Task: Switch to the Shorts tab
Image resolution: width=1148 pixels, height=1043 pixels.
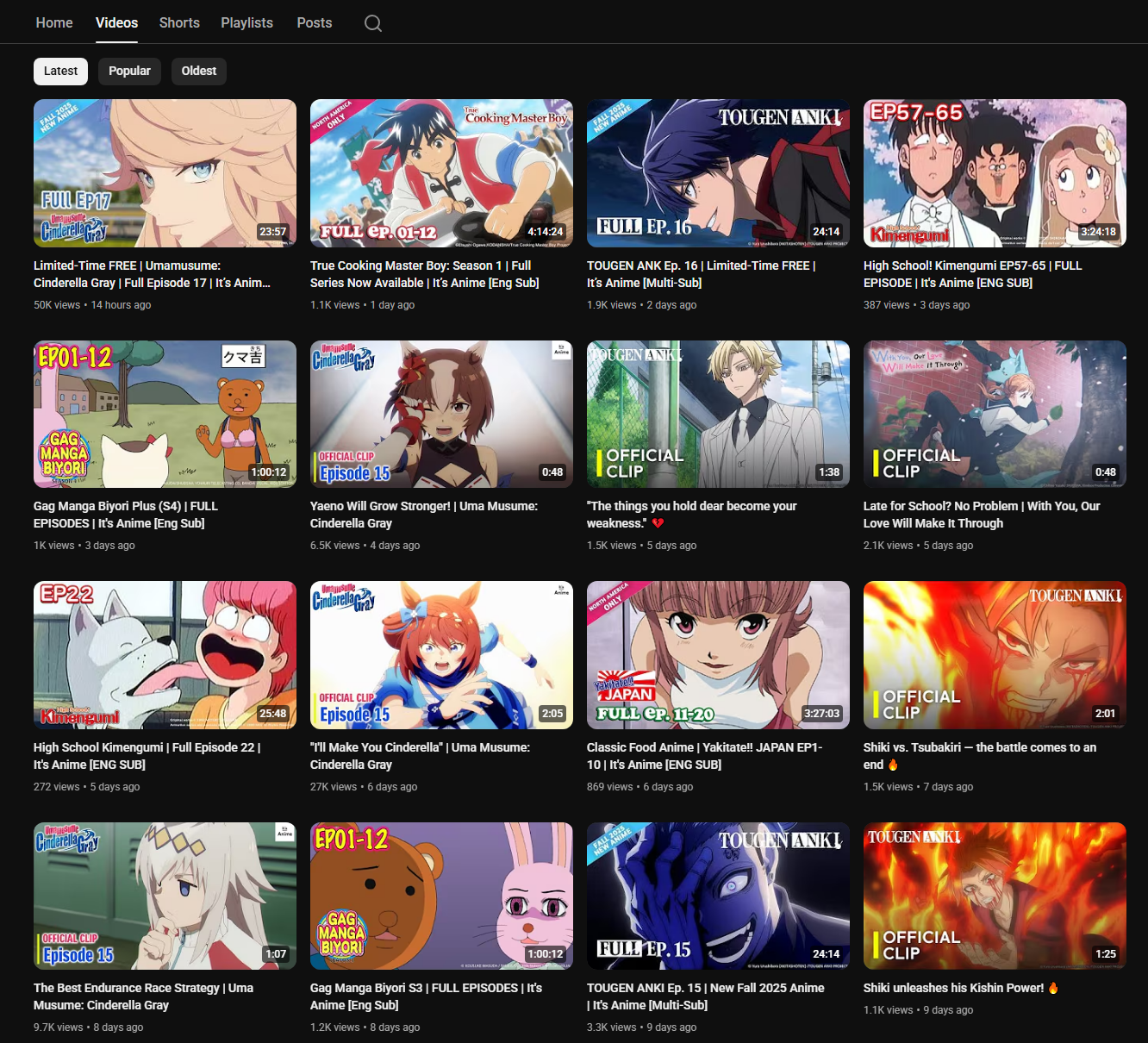Action: pos(179,22)
